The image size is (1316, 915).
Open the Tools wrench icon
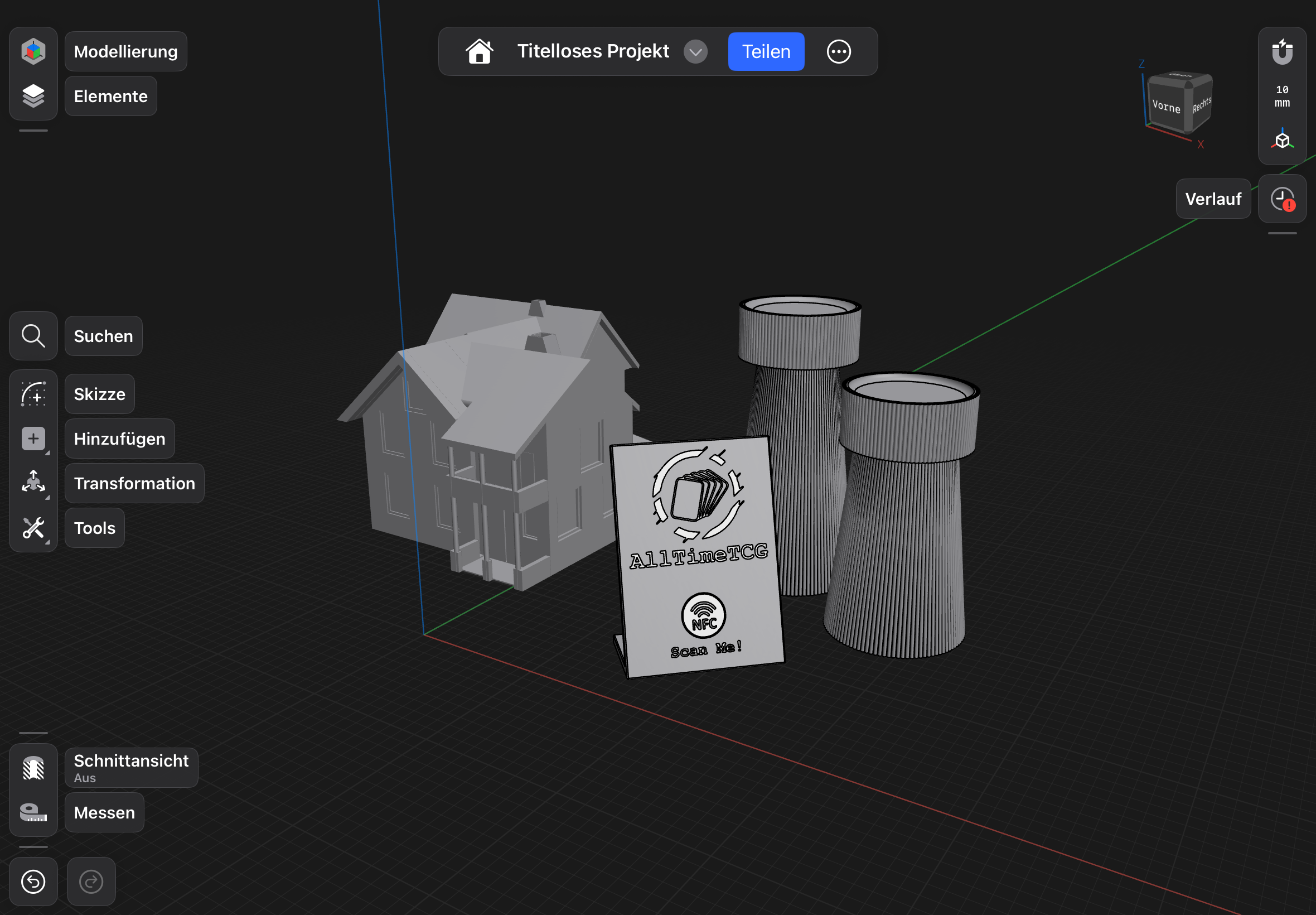[33, 527]
